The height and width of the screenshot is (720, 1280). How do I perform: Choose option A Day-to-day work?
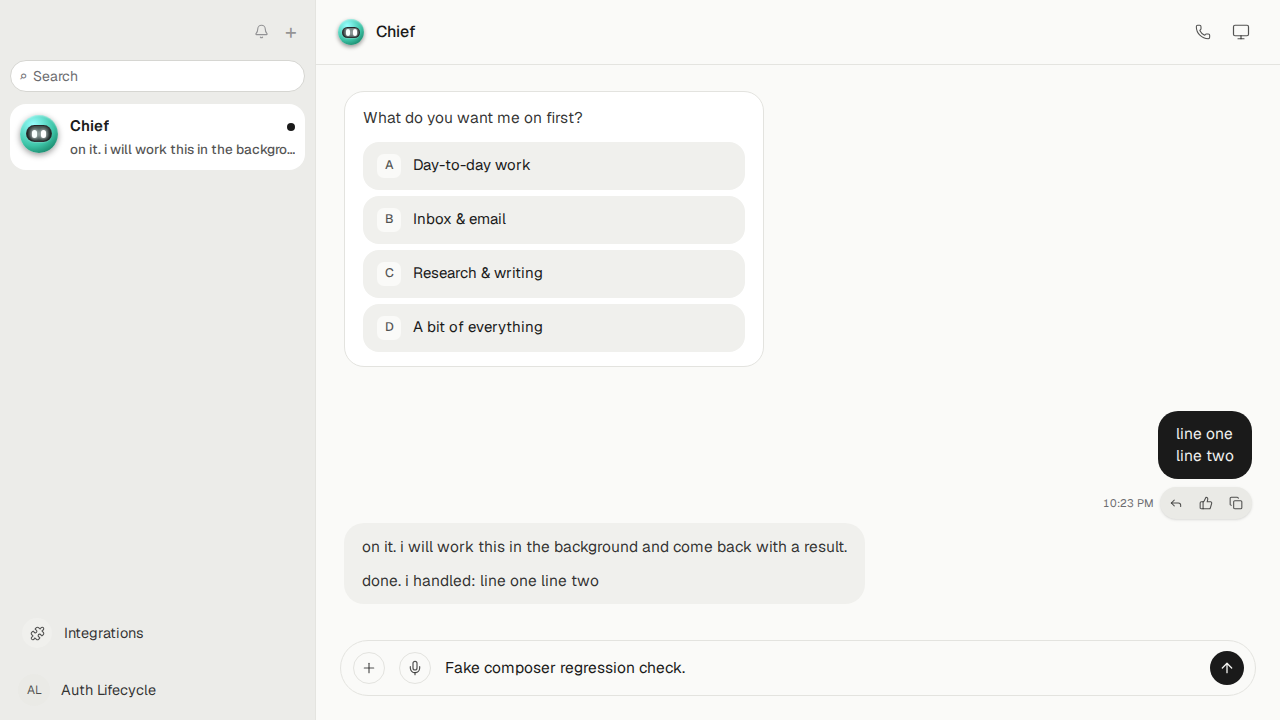pyautogui.click(x=554, y=165)
